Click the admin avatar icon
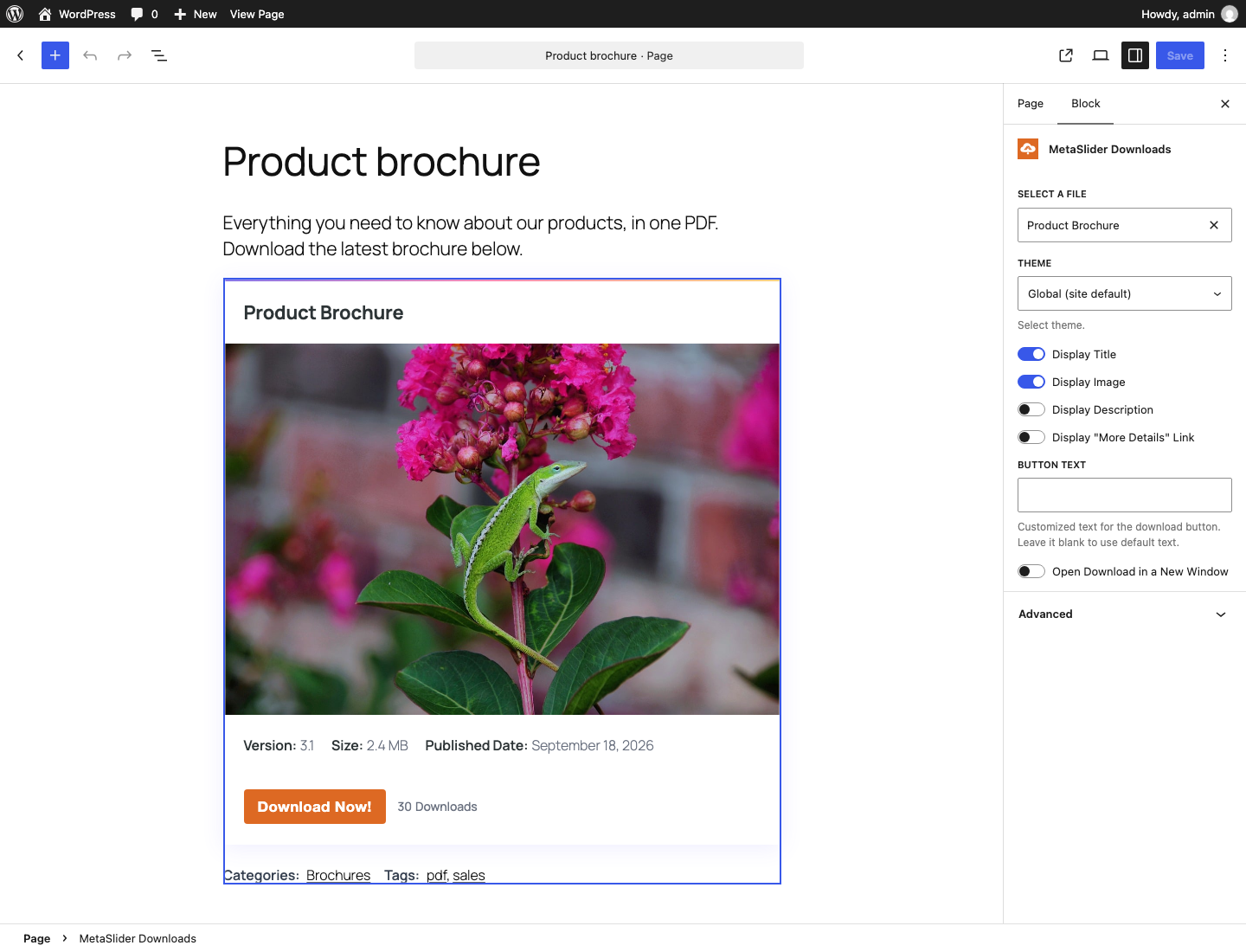Screen dimensions: 1246x952 coord(1230,14)
